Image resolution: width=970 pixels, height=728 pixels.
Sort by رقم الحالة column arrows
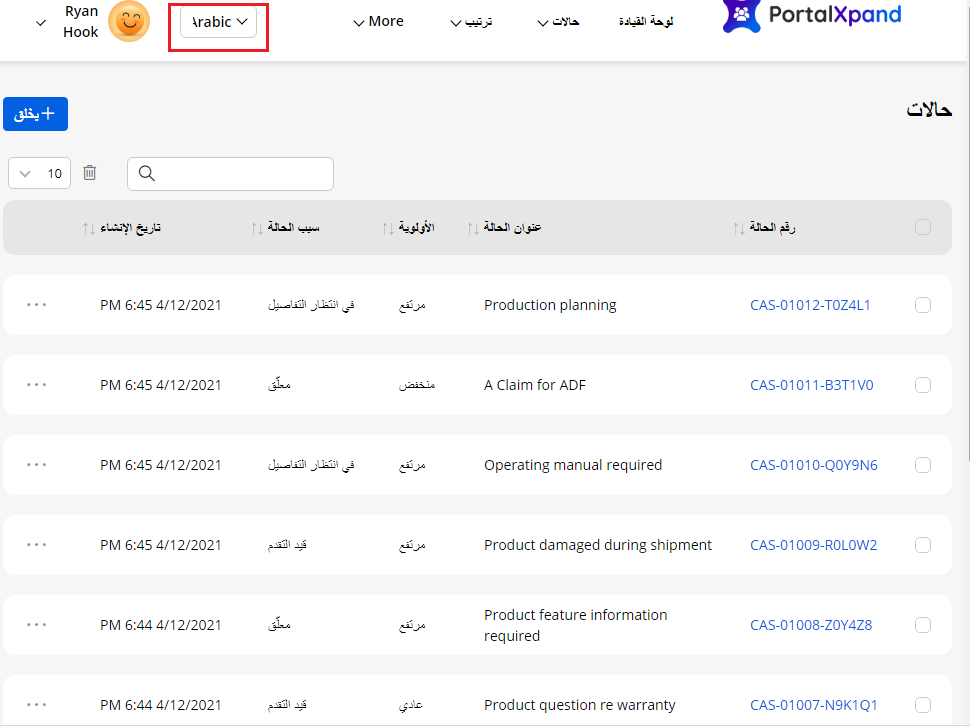738,228
